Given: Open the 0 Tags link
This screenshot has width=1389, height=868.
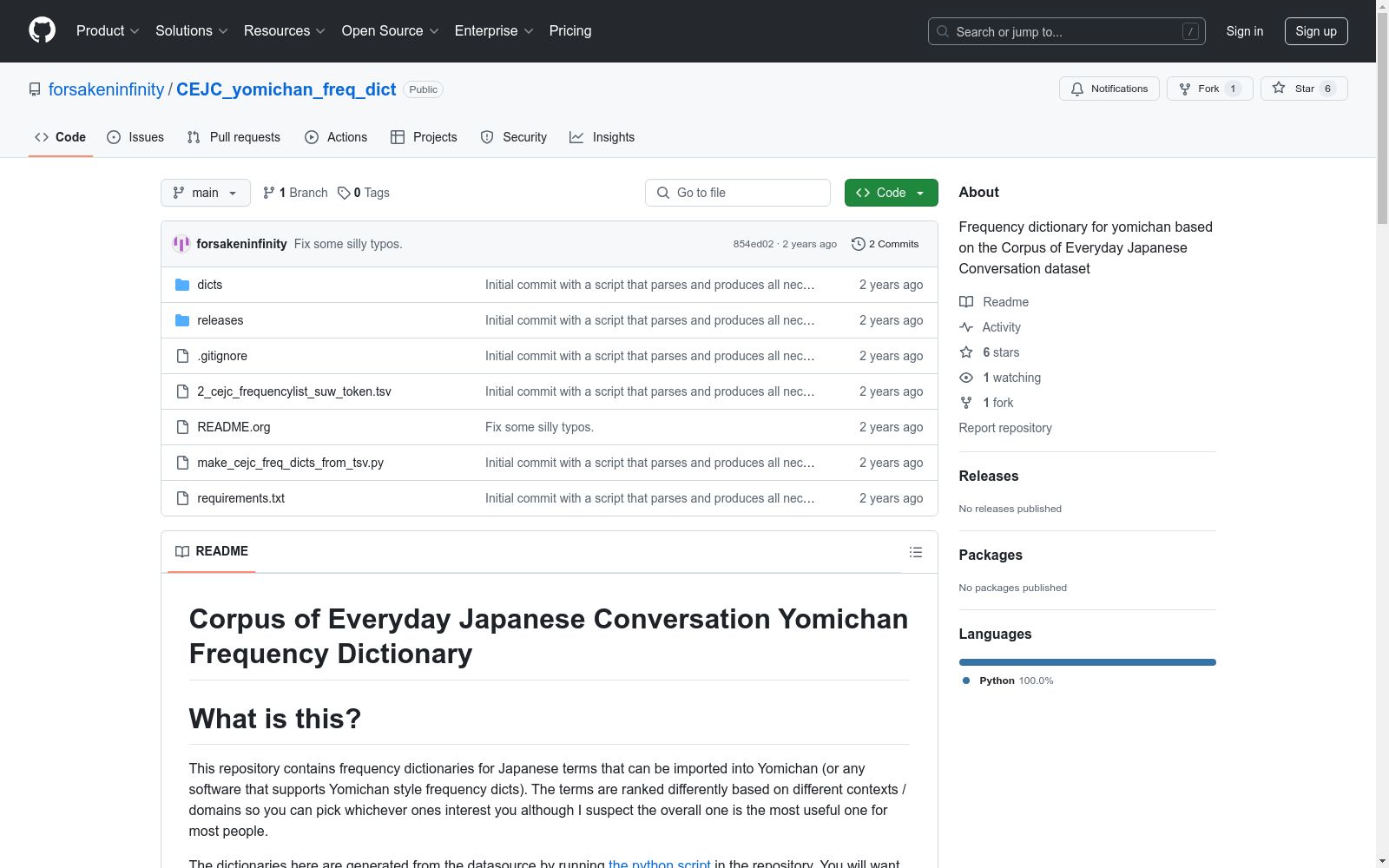Looking at the screenshot, I should point(364,193).
